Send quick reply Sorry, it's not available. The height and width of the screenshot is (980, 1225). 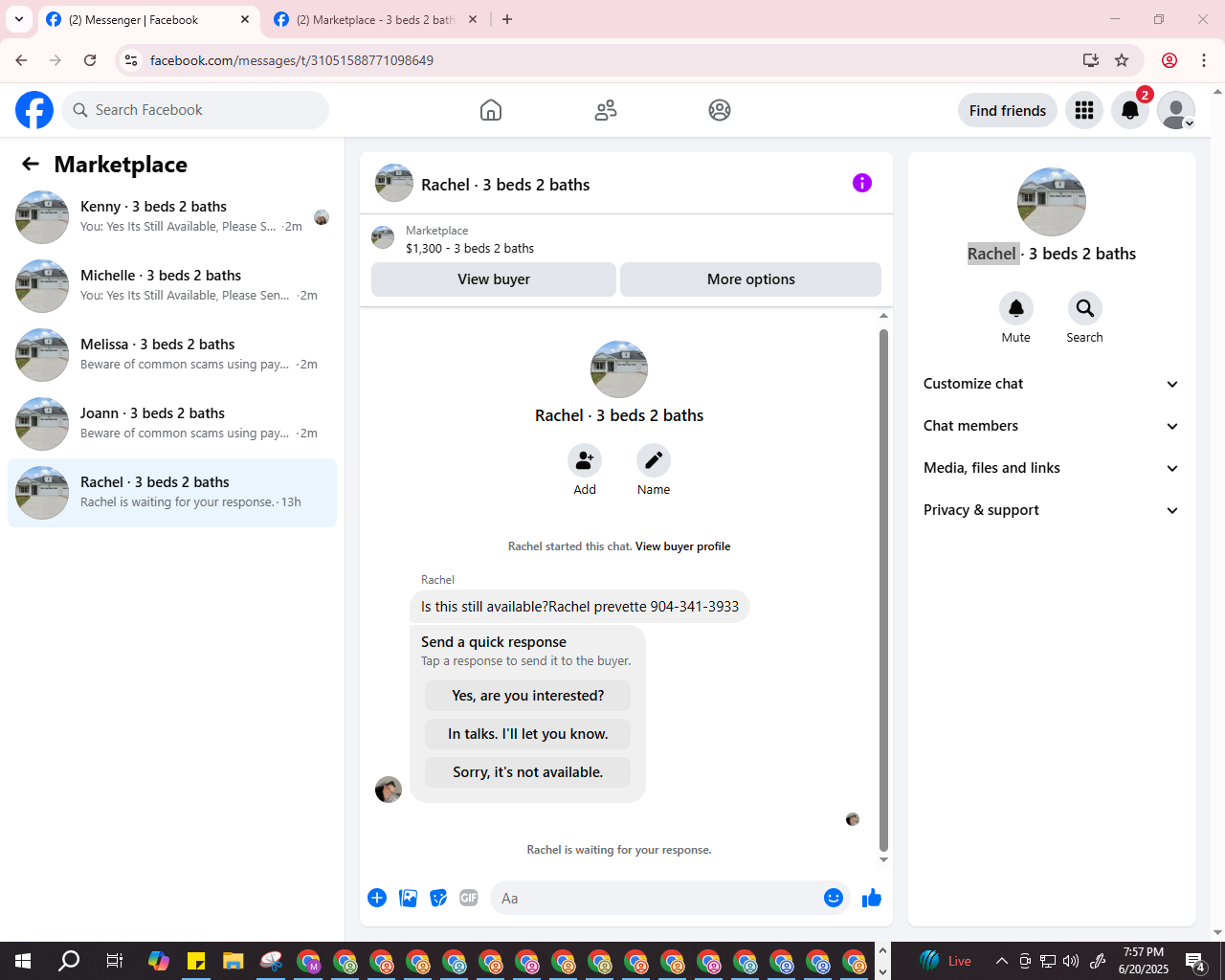[x=528, y=772]
